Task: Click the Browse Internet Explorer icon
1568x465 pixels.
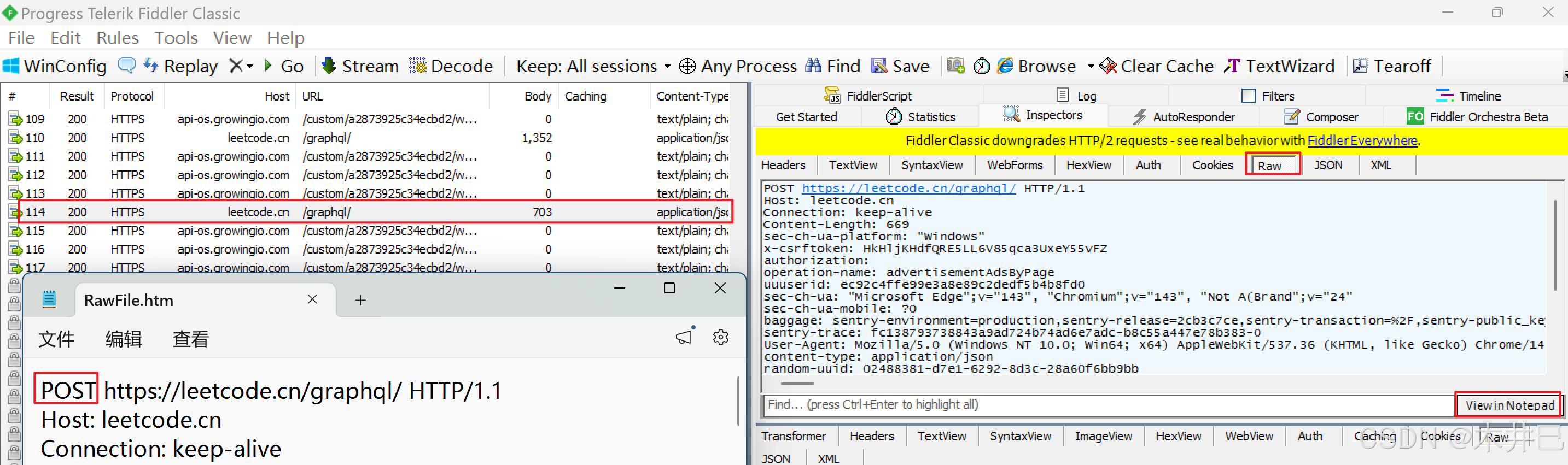Action: click(x=1005, y=66)
